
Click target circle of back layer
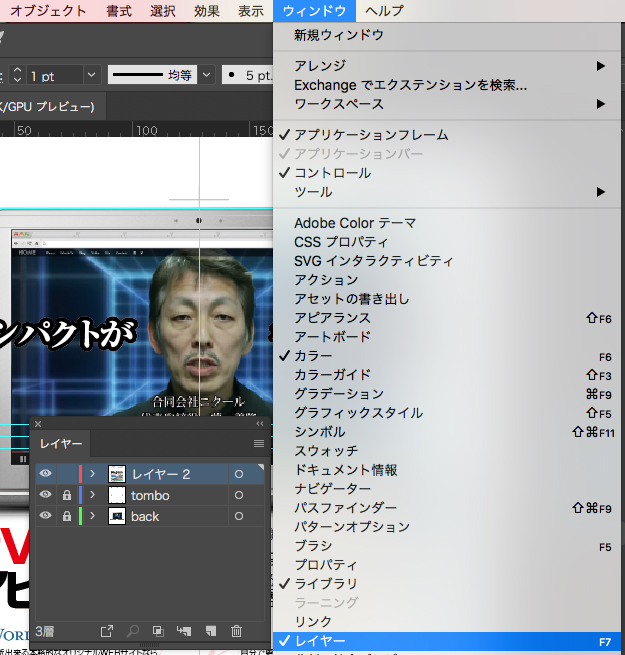239,516
